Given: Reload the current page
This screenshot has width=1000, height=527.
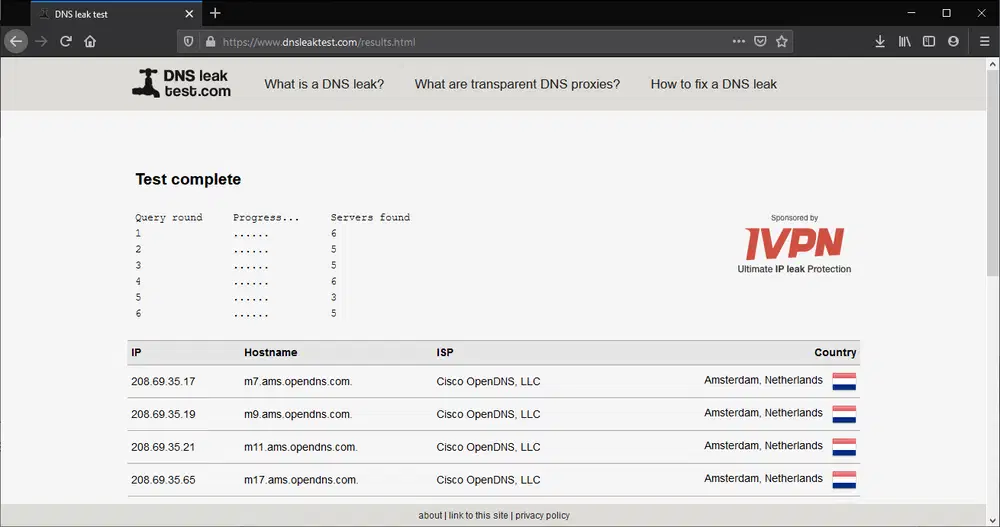Looking at the screenshot, I should click(x=66, y=41).
